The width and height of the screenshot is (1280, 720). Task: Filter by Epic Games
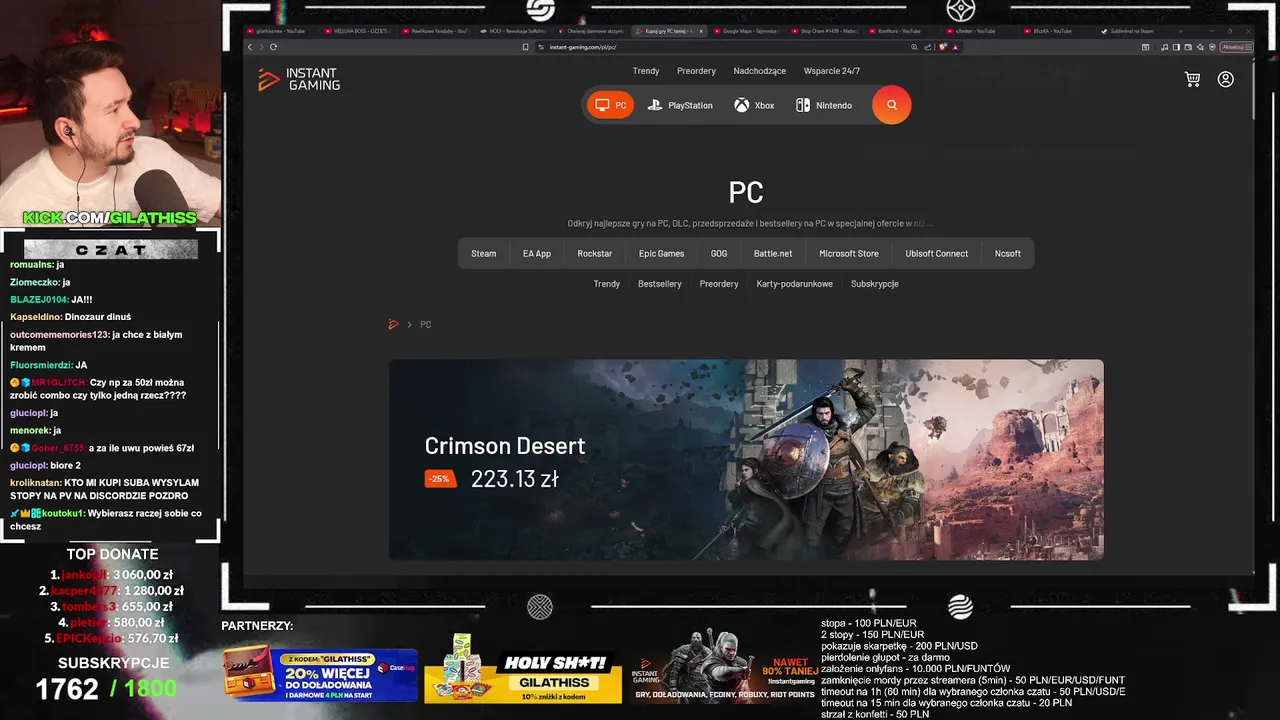click(662, 254)
